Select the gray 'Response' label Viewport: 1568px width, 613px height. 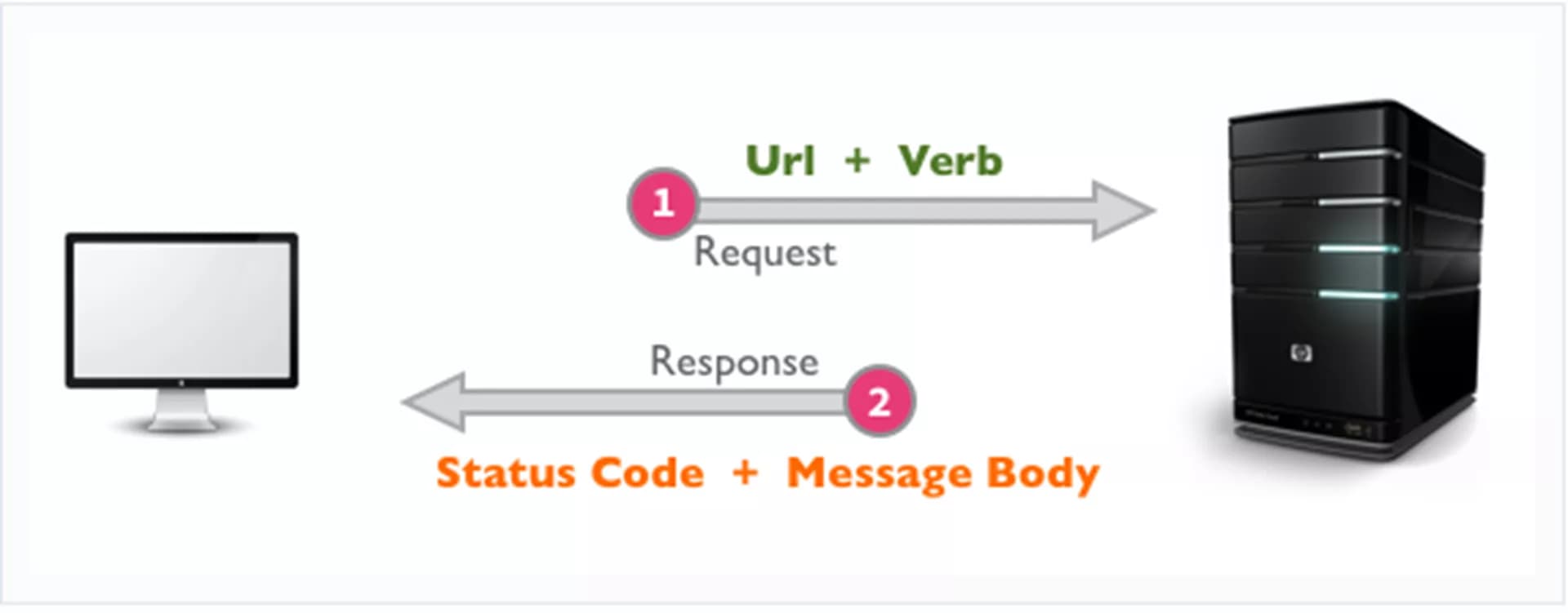click(733, 362)
